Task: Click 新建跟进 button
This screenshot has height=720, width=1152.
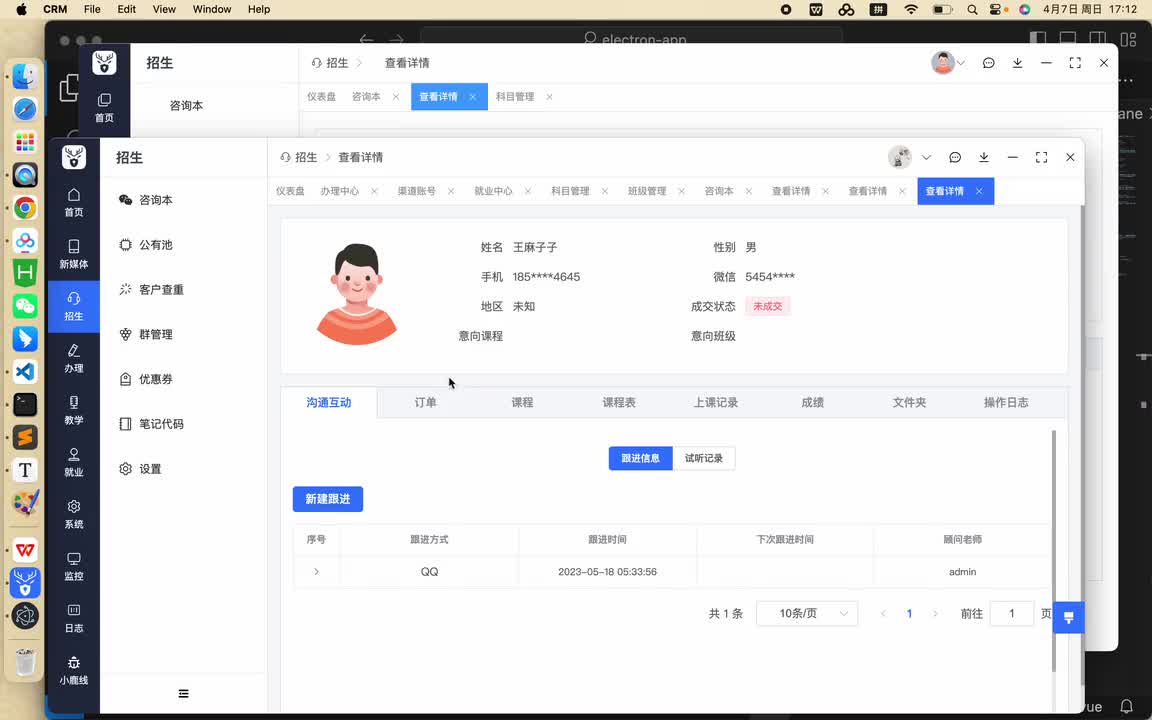Action: tap(328, 499)
